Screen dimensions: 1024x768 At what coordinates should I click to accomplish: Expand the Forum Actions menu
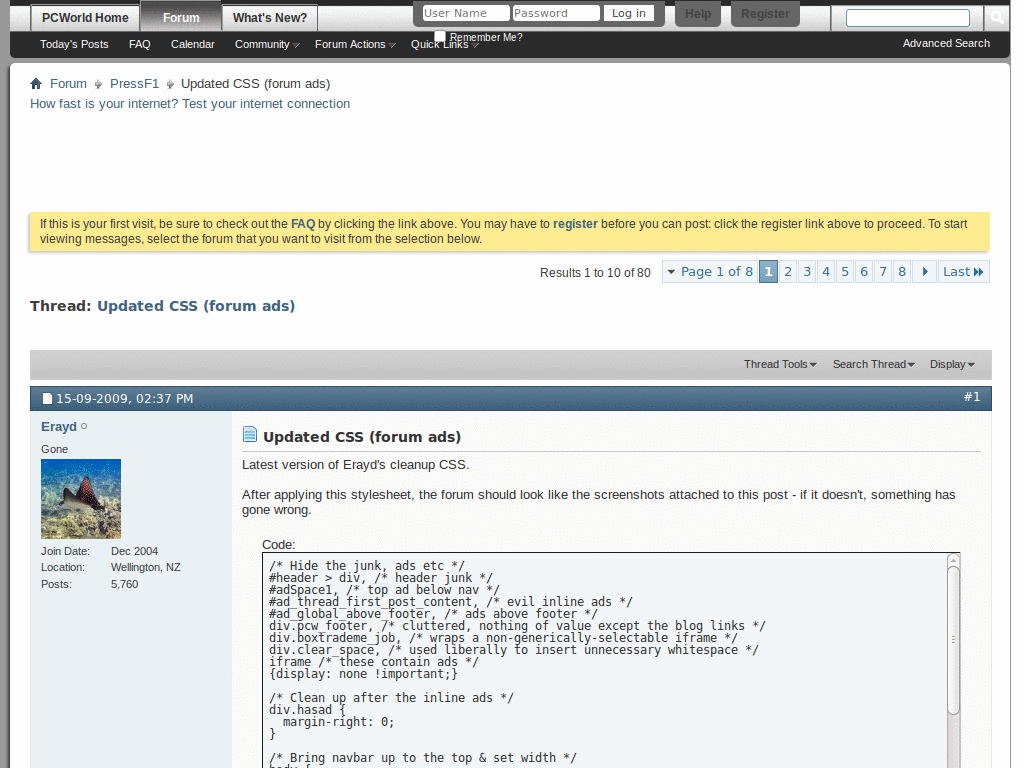(350, 44)
